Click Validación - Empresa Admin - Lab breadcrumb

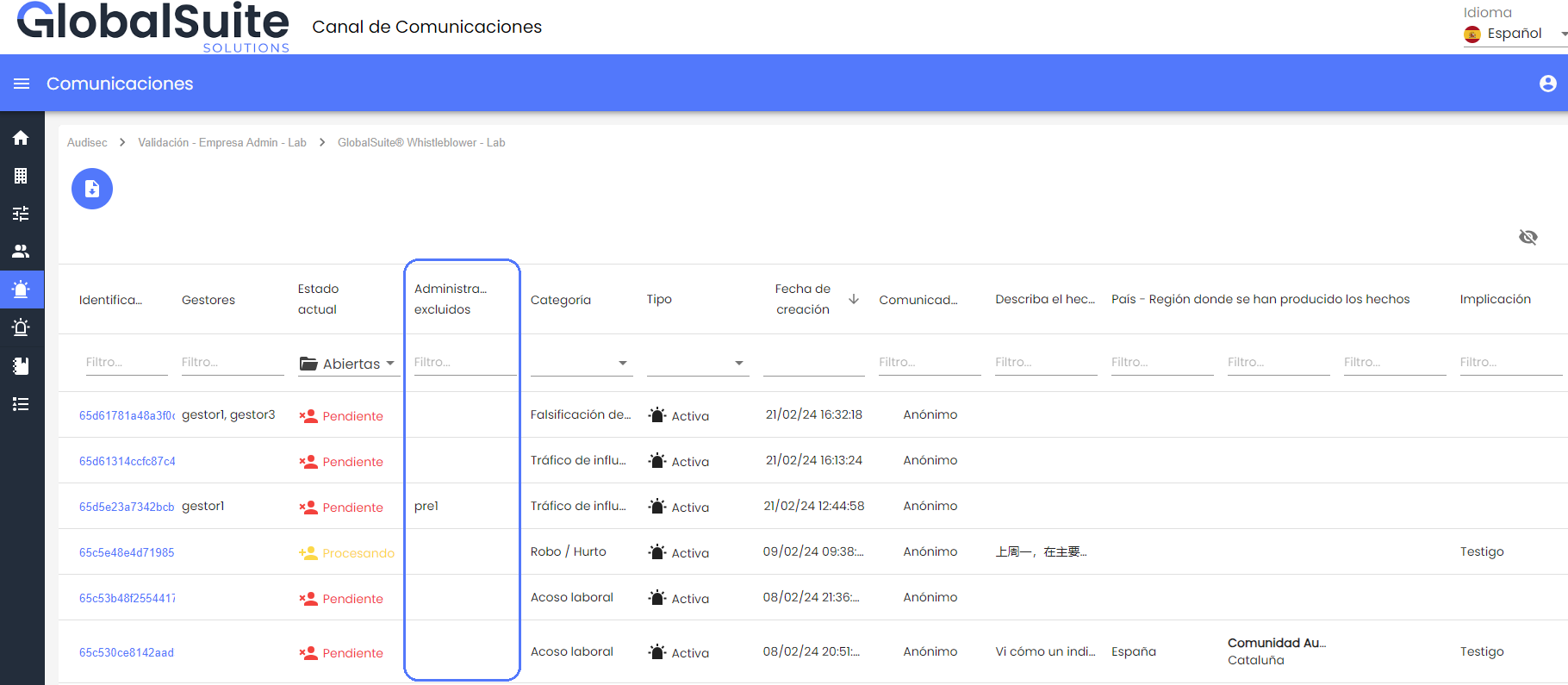point(222,143)
